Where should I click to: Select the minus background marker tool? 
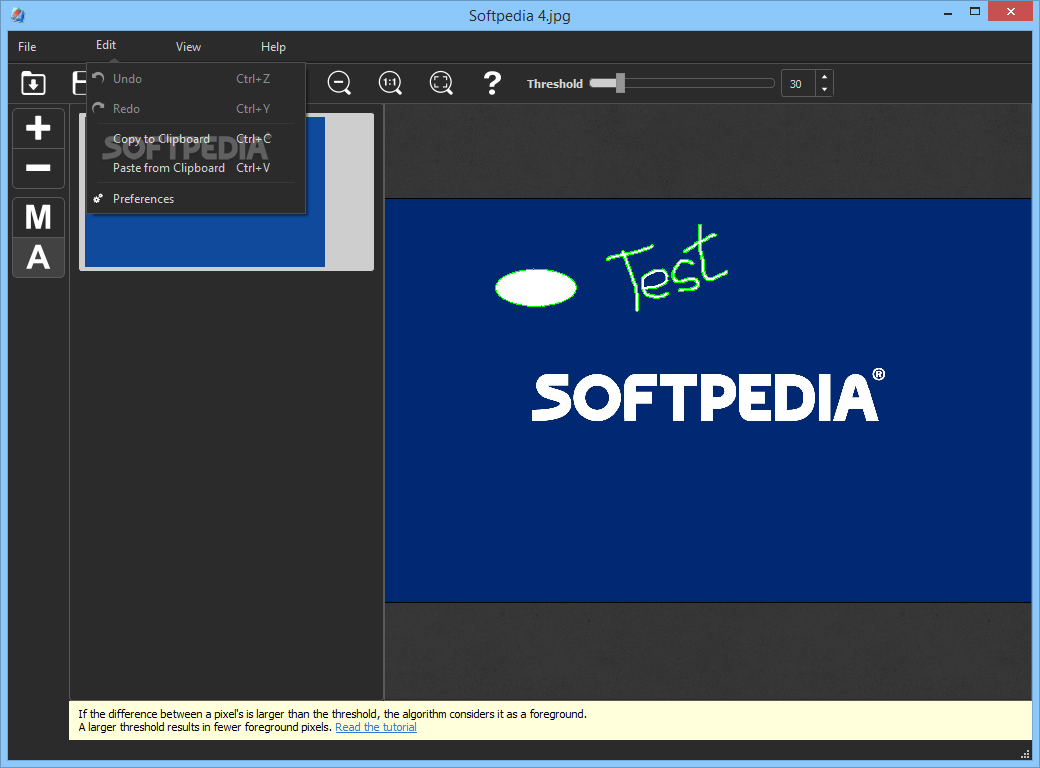coord(38,168)
